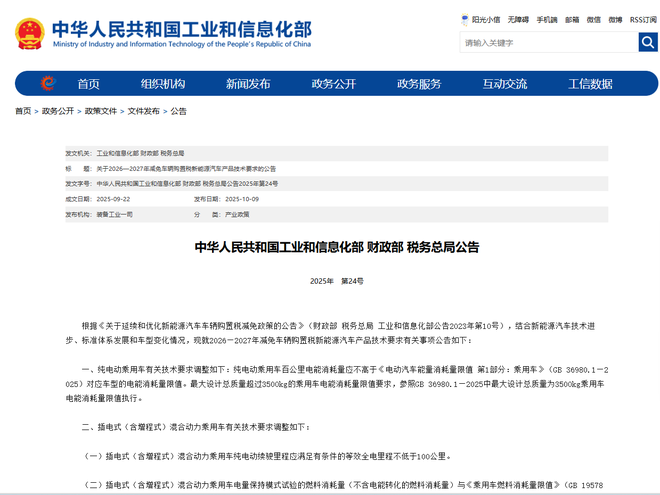Screen dimensions: 660x495
Task: Subscribe via RSS订阅 link
Action: tap(643, 19)
